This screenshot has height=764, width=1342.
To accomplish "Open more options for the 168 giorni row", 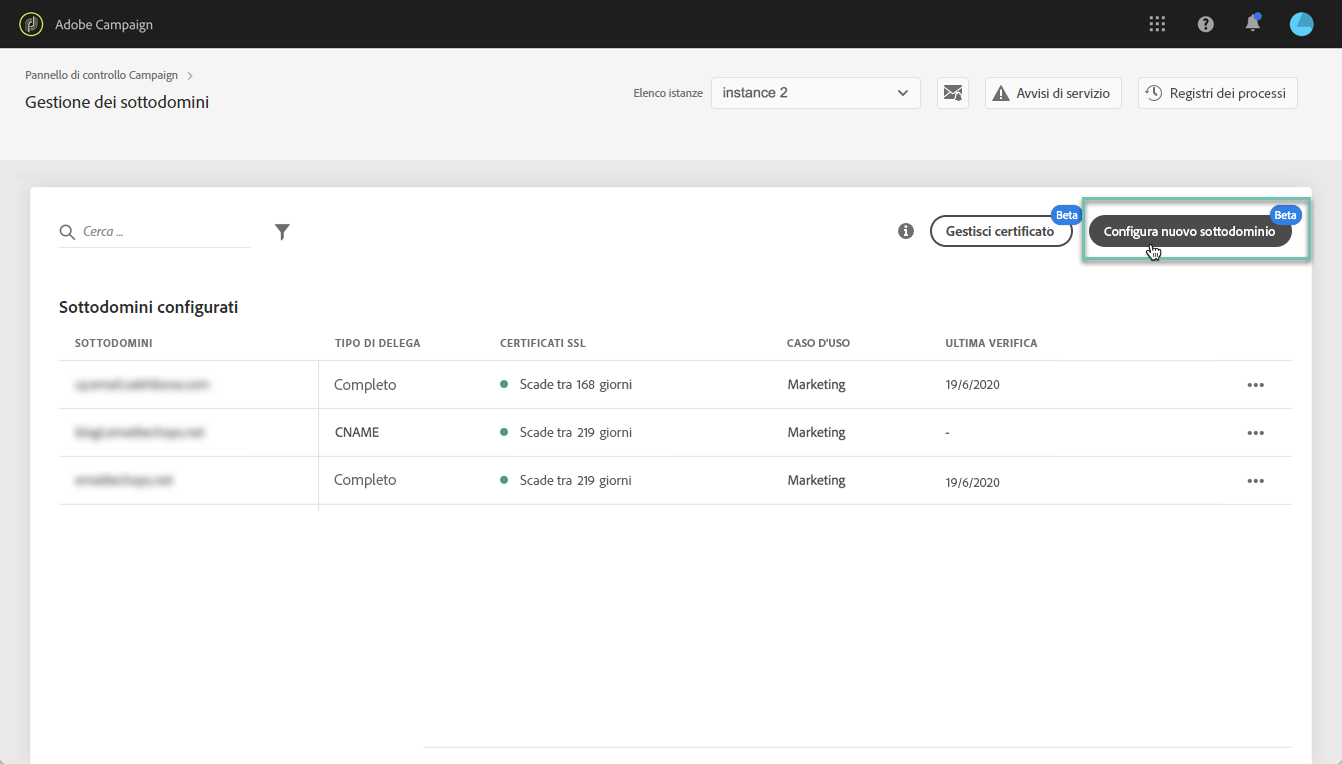I will [x=1256, y=385].
